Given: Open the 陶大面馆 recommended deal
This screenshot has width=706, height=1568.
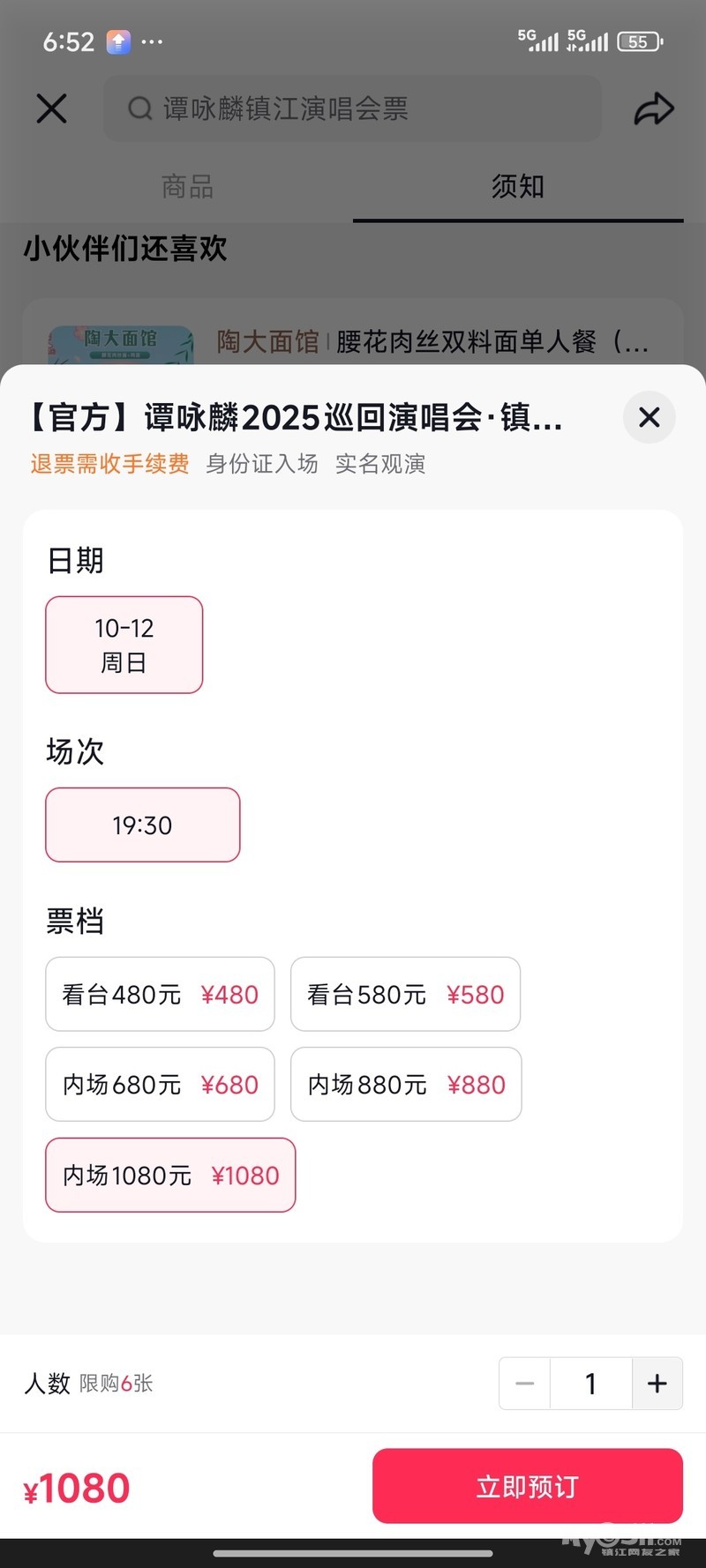Looking at the screenshot, I should click(x=353, y=341).
